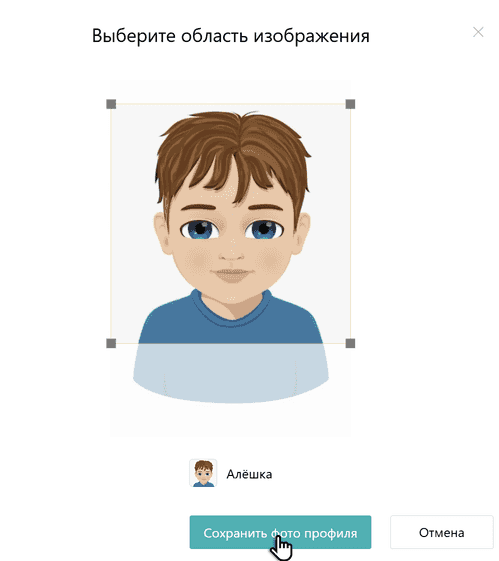Click the top-right crop handle

click(350, 104)
